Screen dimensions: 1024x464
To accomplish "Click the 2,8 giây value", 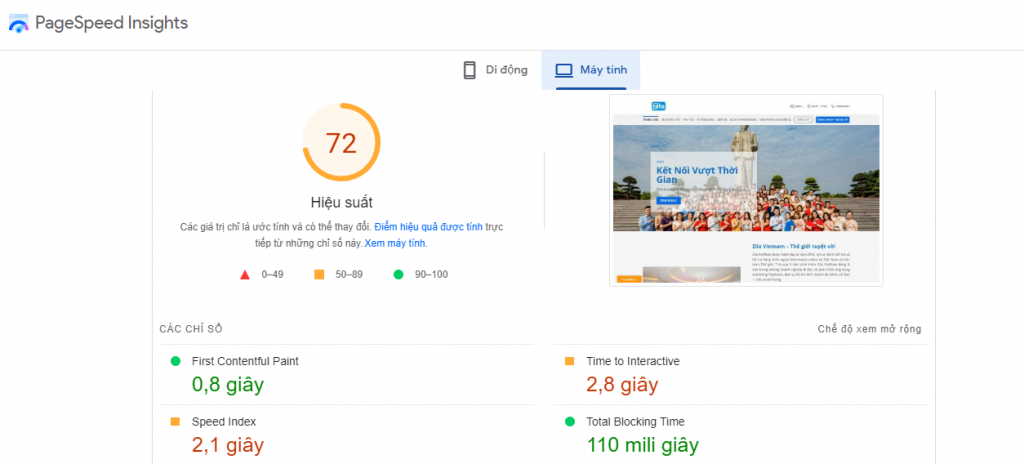I will tap(622, 385).
